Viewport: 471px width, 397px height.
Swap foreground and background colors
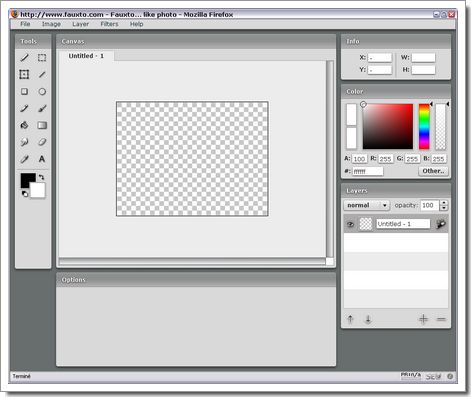41,177
